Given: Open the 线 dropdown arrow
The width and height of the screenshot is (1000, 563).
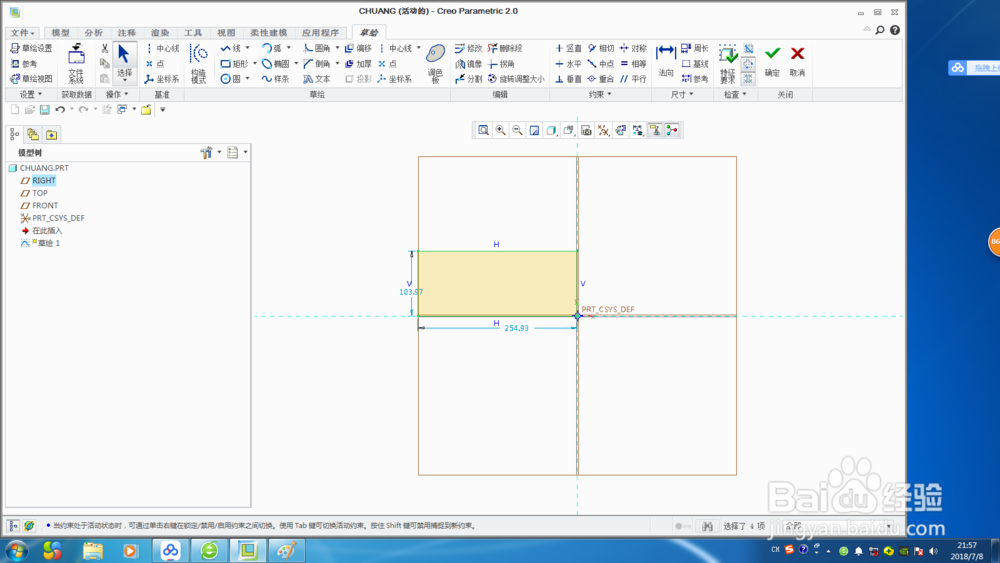Looking at the screenshot, I should [247, 48].
